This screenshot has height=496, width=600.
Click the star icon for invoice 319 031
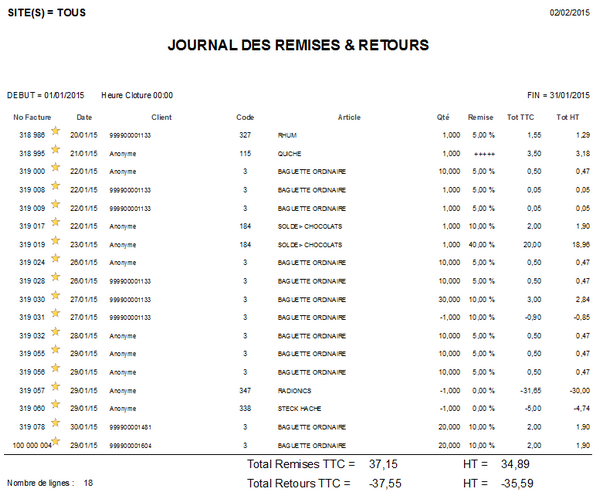[x=56, y=316]
